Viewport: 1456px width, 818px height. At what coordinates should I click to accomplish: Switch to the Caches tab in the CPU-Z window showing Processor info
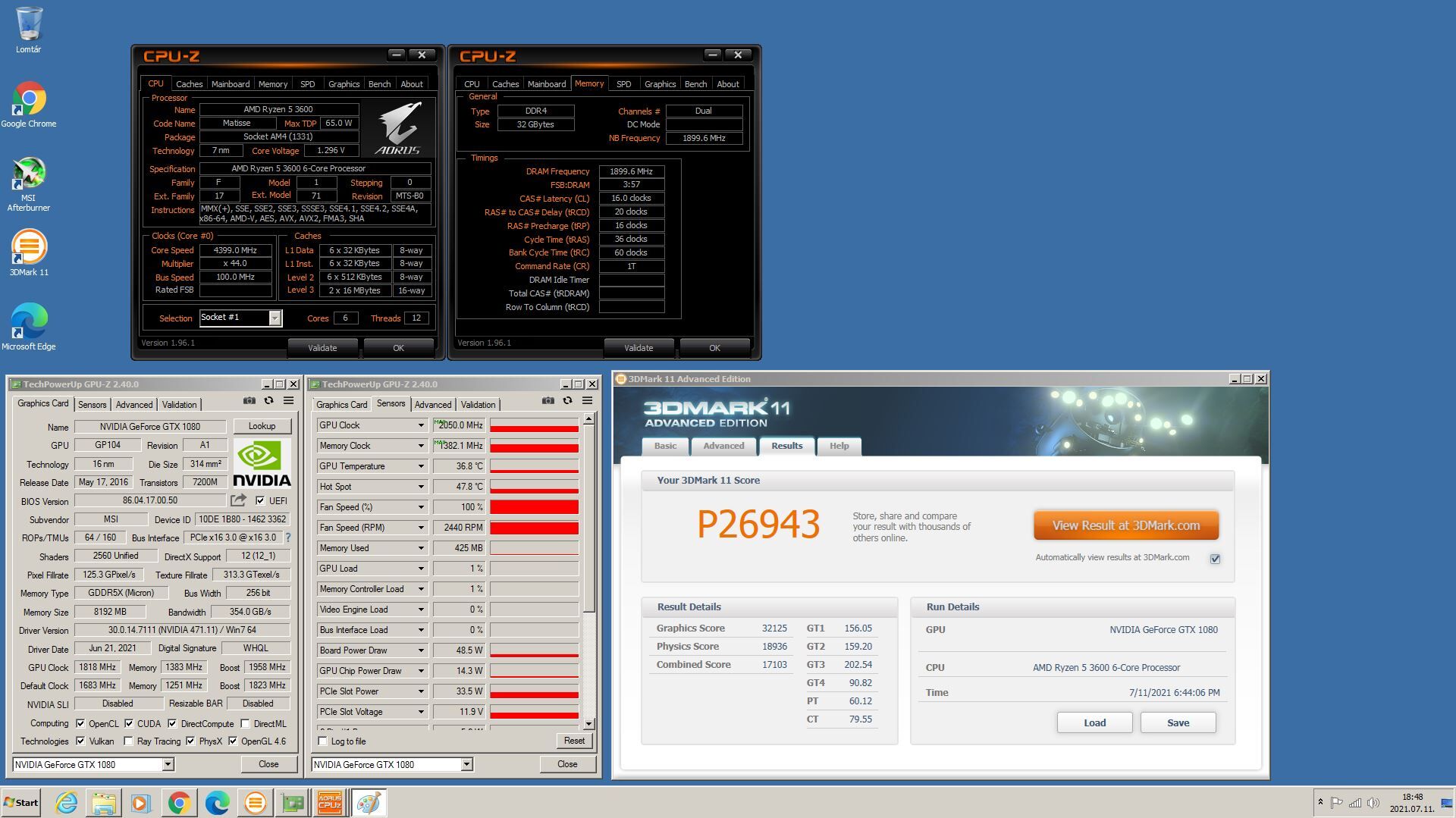[x=189, y=84]
